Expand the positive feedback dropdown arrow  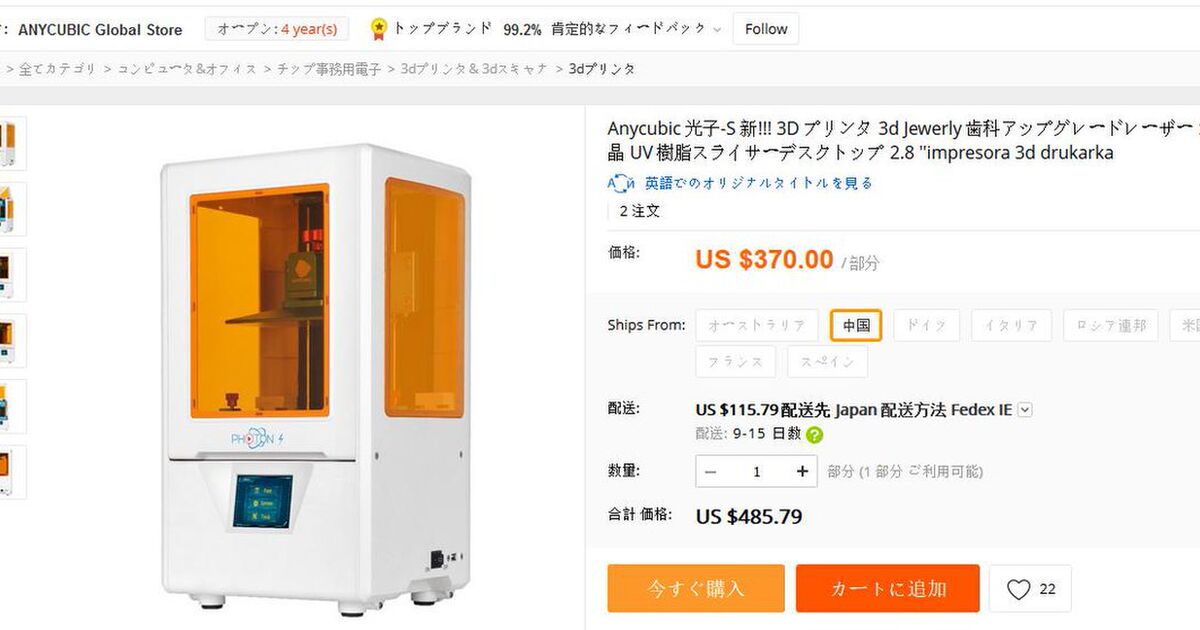[x=717, y=30]
